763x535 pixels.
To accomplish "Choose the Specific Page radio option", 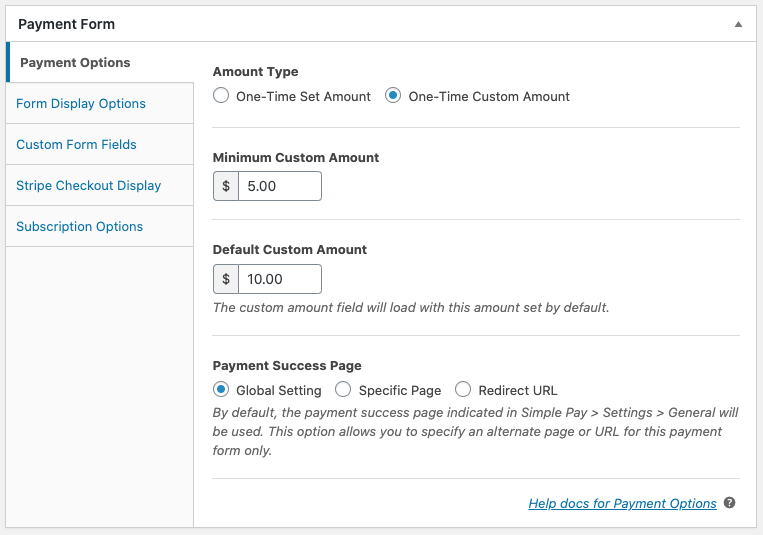I will [343, 390].
